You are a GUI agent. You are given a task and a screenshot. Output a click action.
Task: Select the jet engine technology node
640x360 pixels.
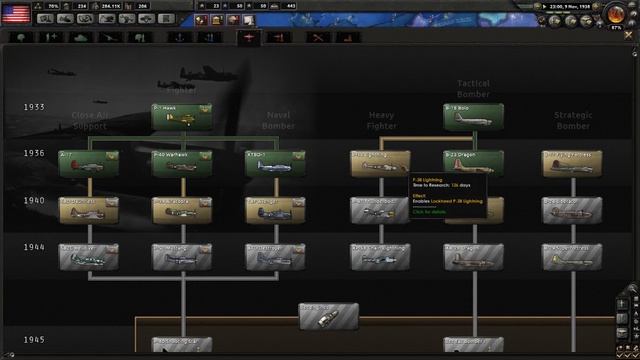click(329, 316)
